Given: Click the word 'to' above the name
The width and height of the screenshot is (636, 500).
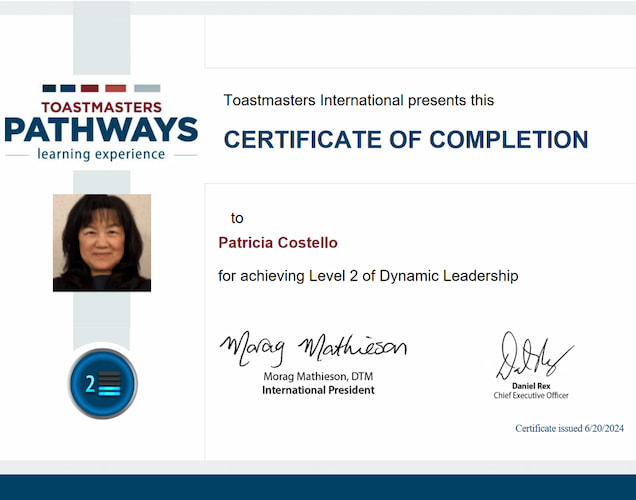Looking at the screenshot, I should tap(237, 218).
